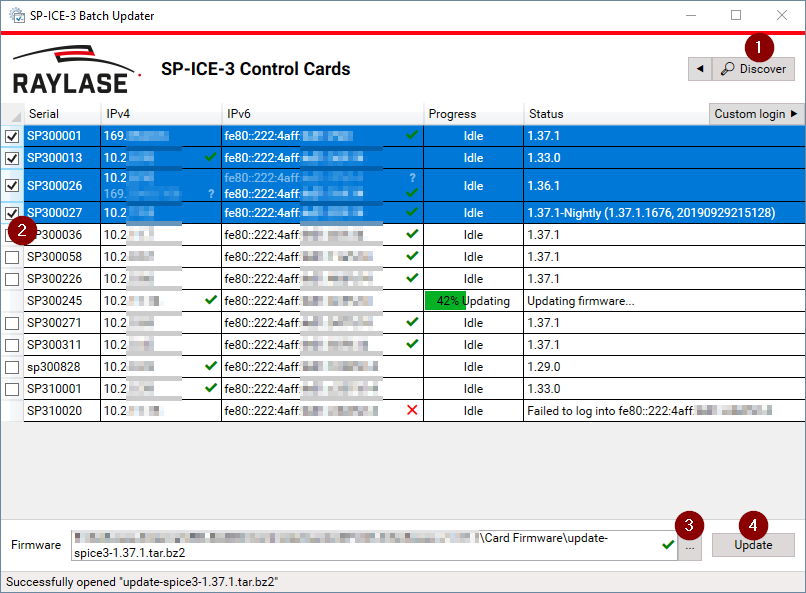Click the Batch Updater title bar app icon
Image resolution: width=806 pixels, height=593 pixels.
pyautogui.click(x=17, y=15)
